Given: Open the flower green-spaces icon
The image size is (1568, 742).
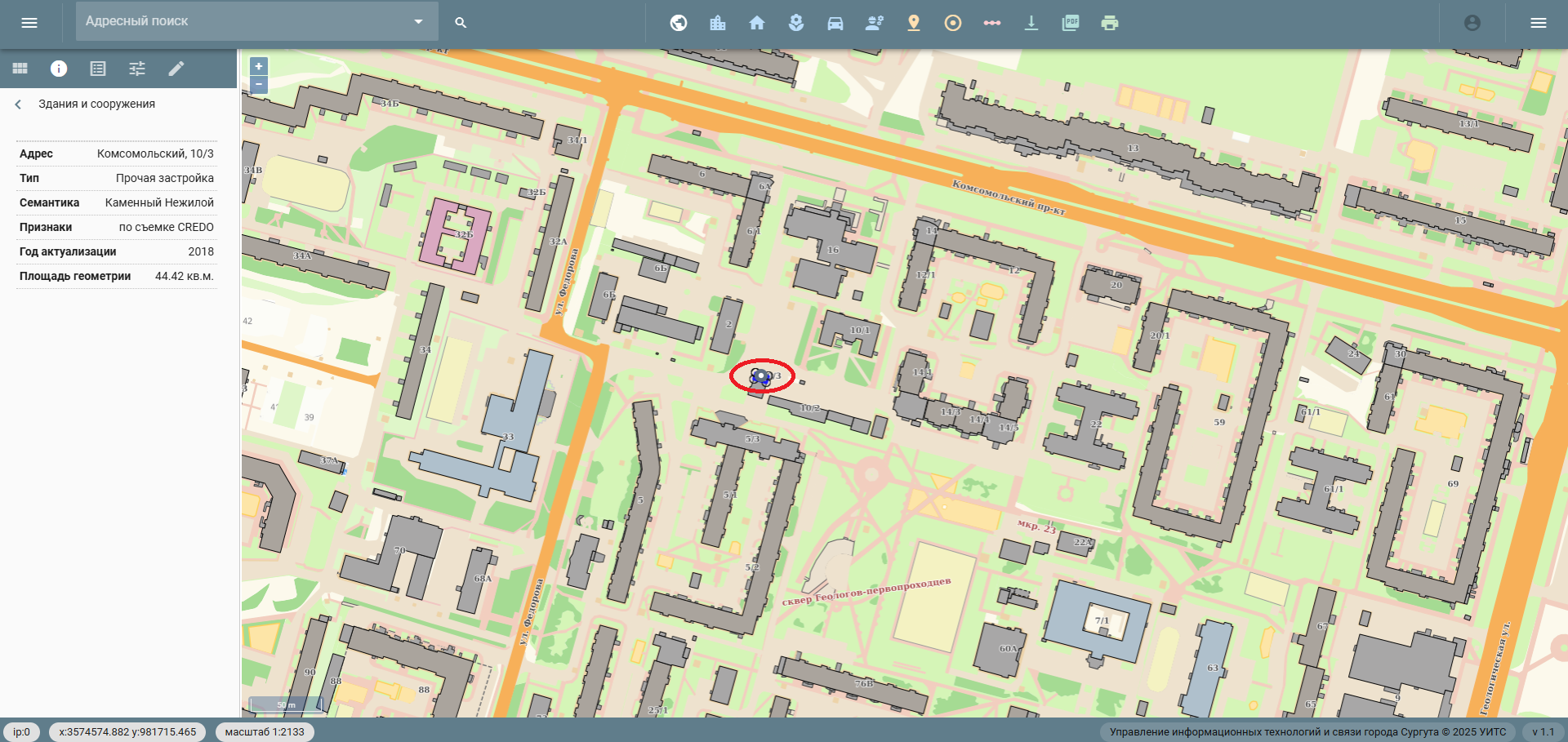Looking at the screenshot, I should tap(796, 23).
